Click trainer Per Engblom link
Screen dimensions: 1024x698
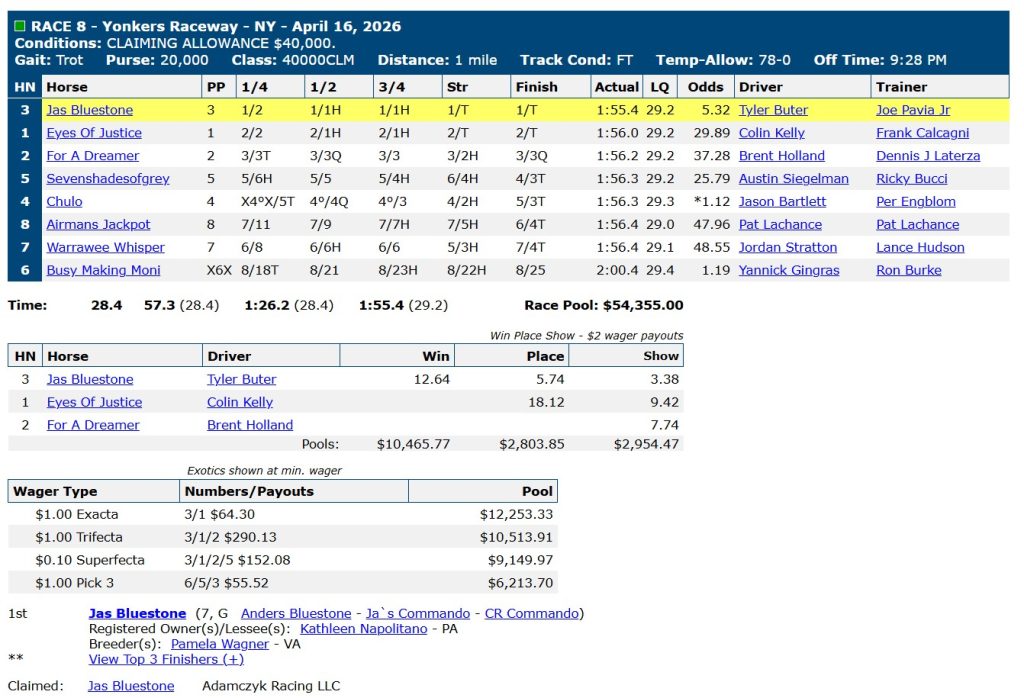(x=915, y=202)
